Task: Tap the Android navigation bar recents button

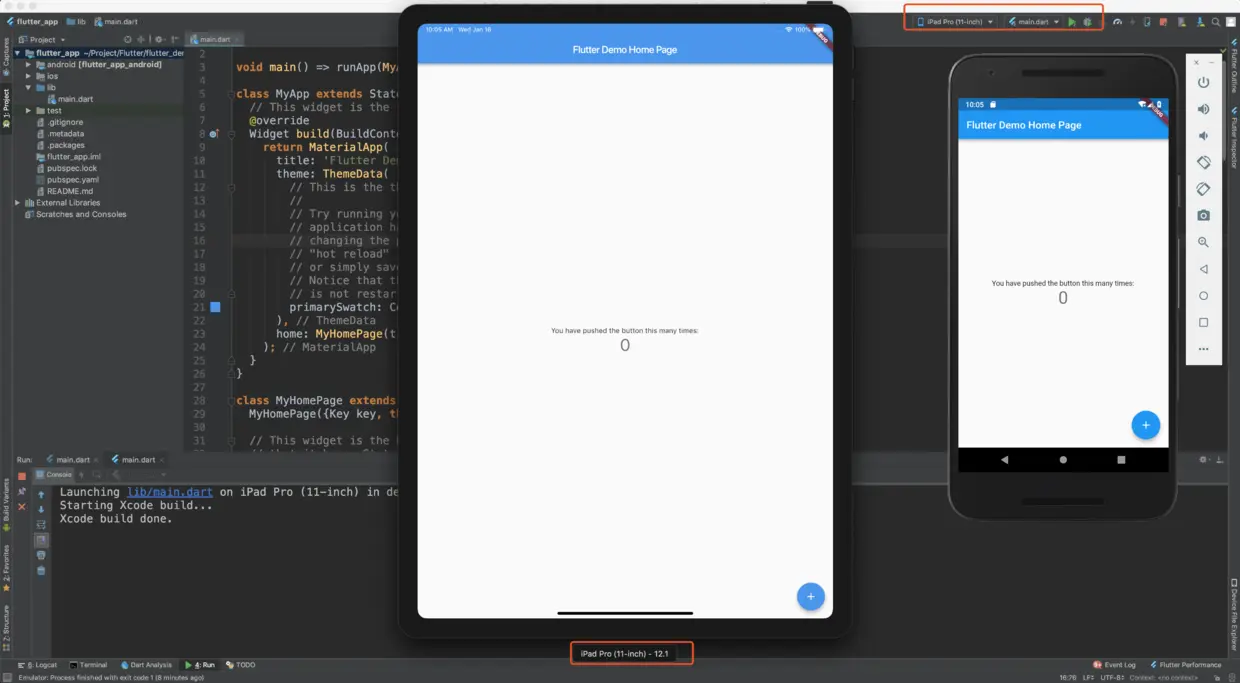Action: pos(1121,460)
